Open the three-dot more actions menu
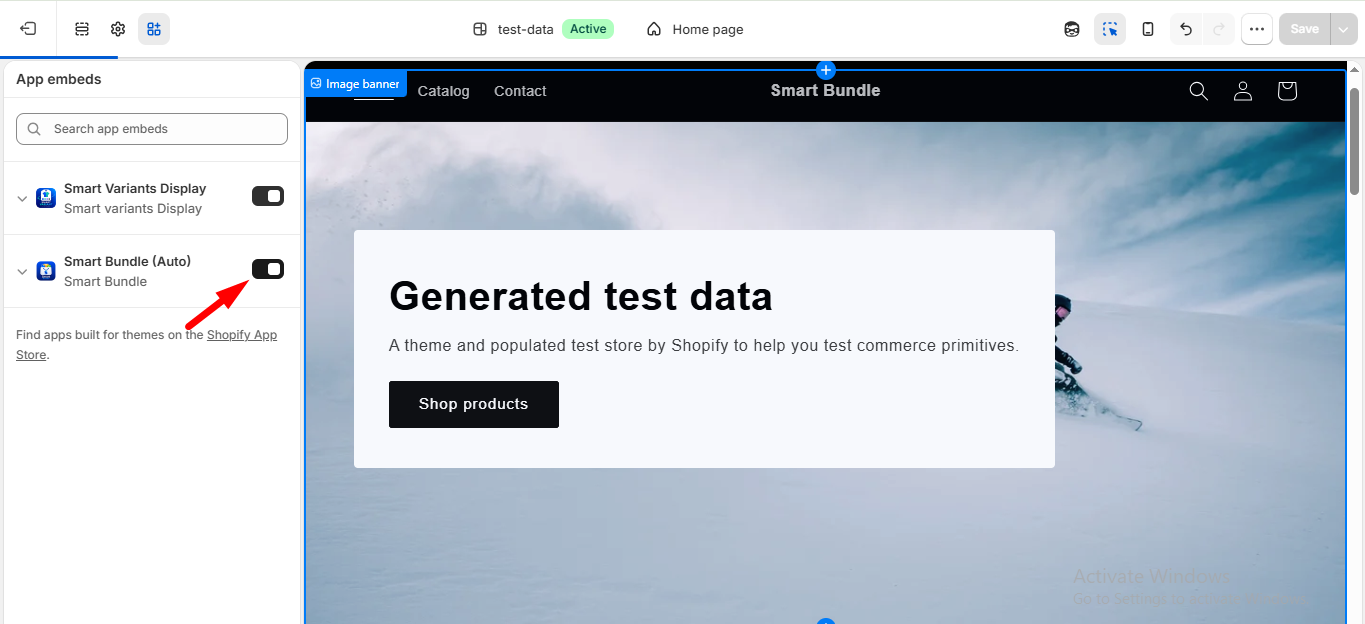Screen dimensions: 1365x624 (1257, 29)
